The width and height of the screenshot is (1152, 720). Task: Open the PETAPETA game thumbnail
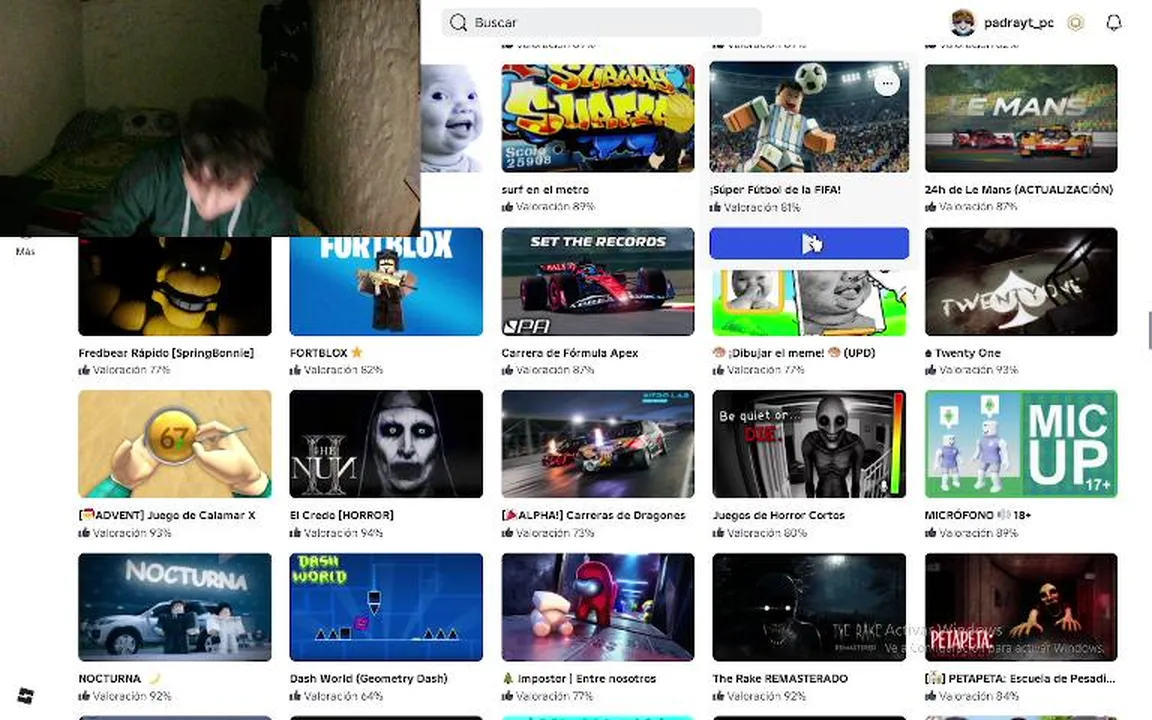[x=1020, y=607]
